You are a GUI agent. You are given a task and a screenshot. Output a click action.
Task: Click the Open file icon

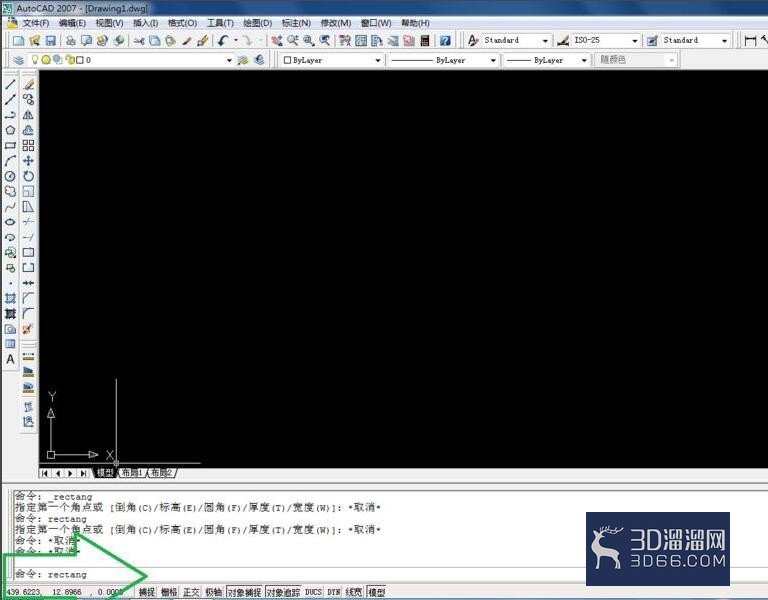pyautogui.click(x=35, y=41)
